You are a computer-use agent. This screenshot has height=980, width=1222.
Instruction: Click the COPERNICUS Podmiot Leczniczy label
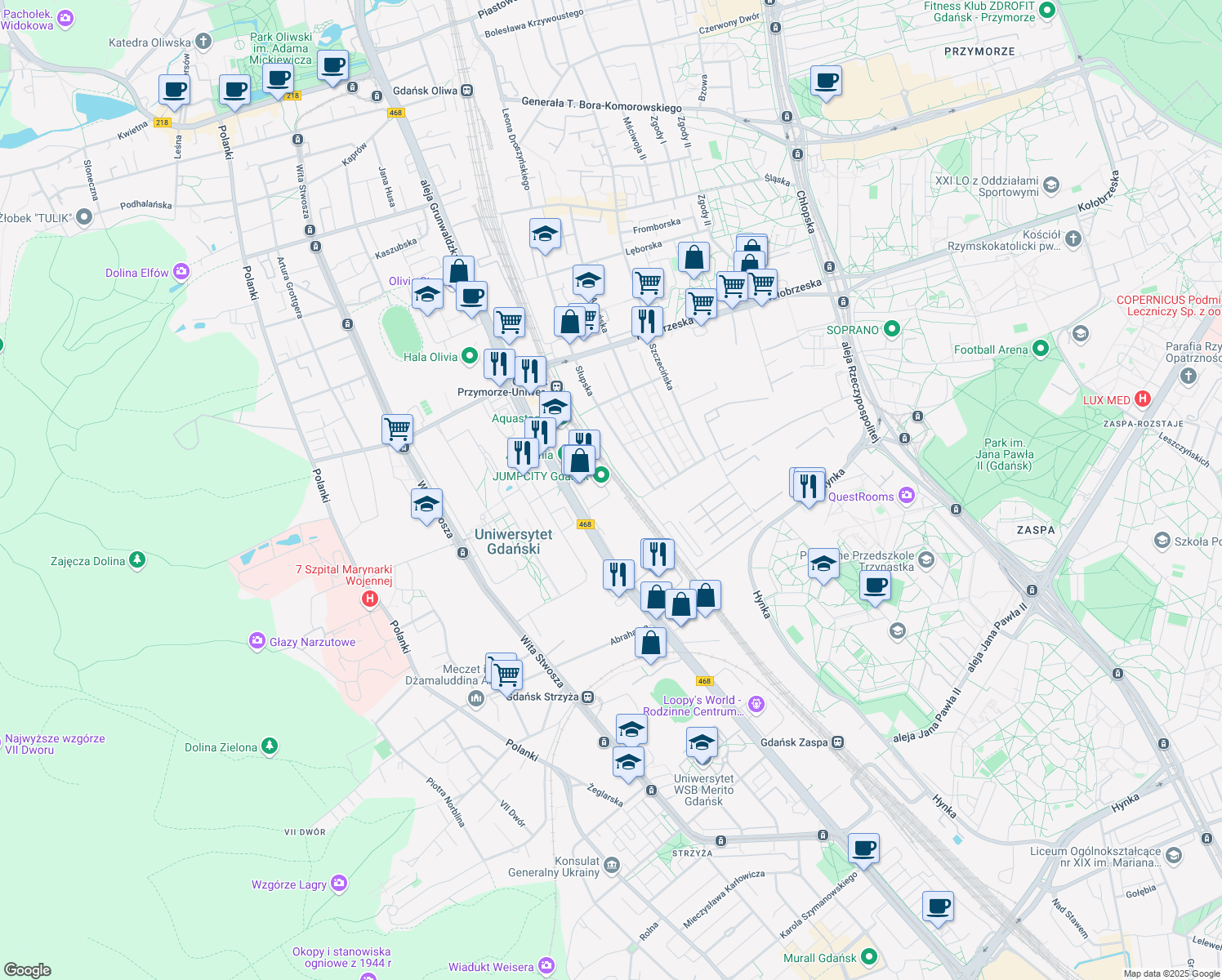pos(1169,305)
